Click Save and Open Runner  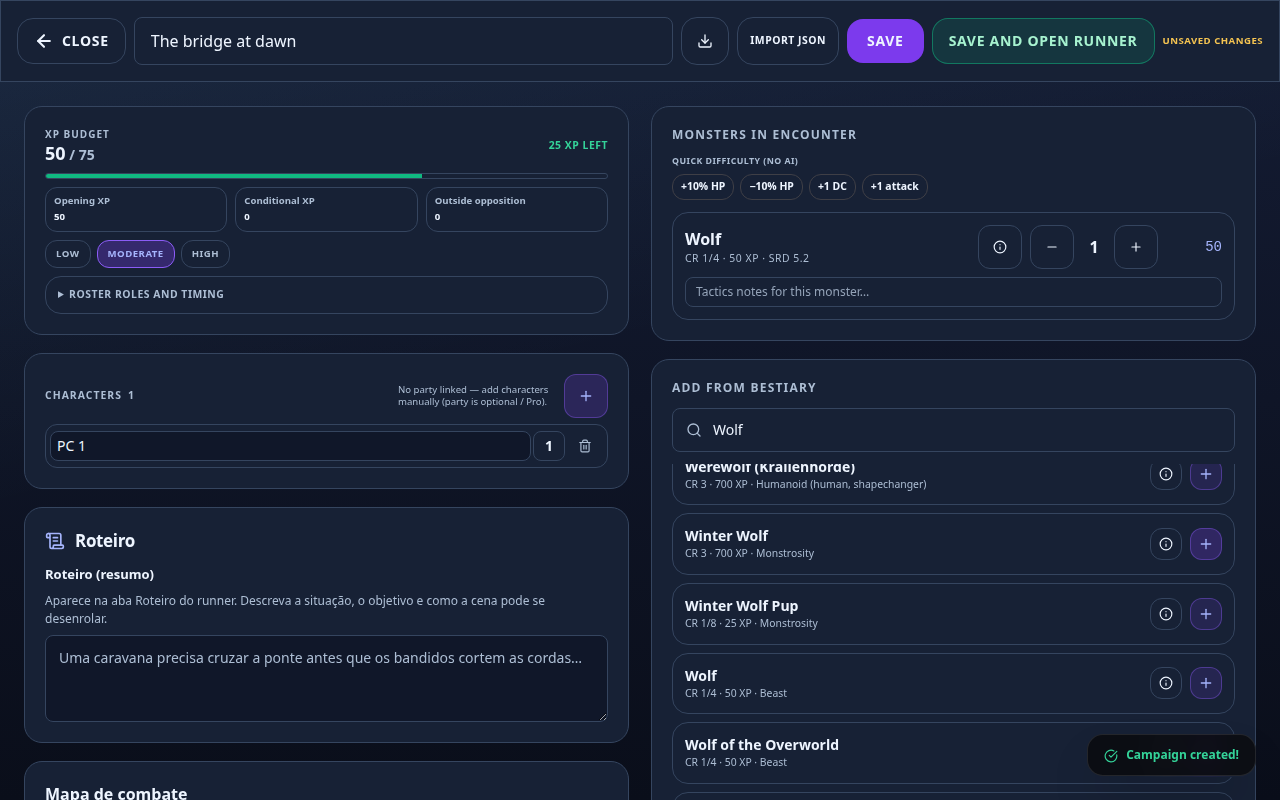pos(1043,41)
